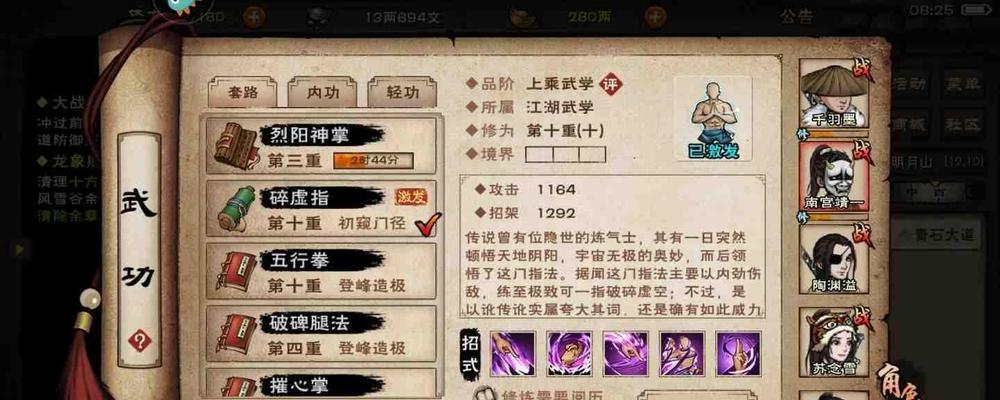
Task: Open the 公告 announcements at top
Action: pyautogui.click(x=797, y=16)
